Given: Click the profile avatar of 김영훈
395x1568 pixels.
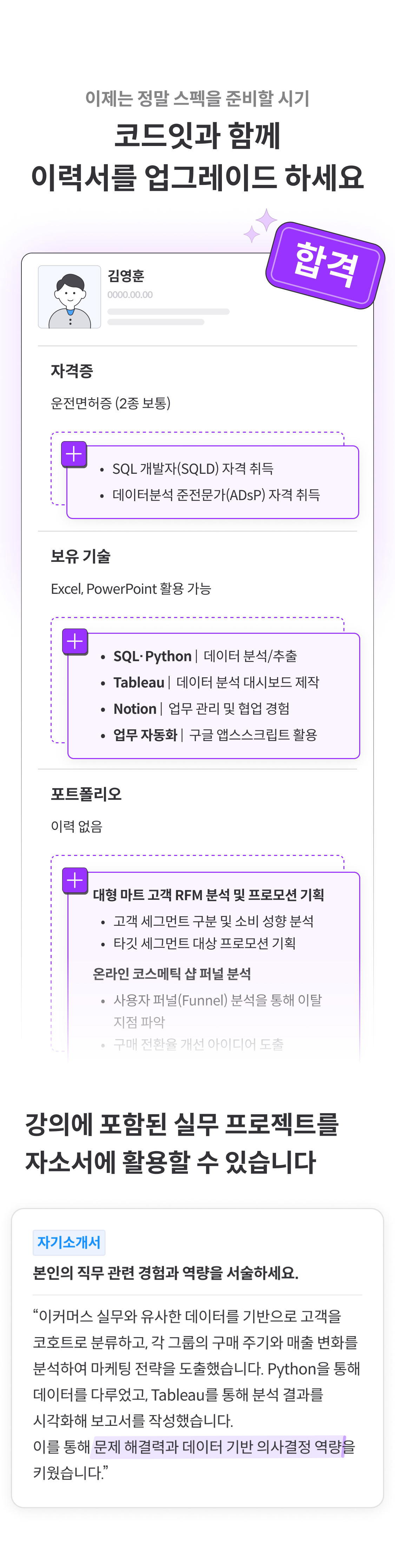Looking at the screenshot, I should tap(70, 297).
